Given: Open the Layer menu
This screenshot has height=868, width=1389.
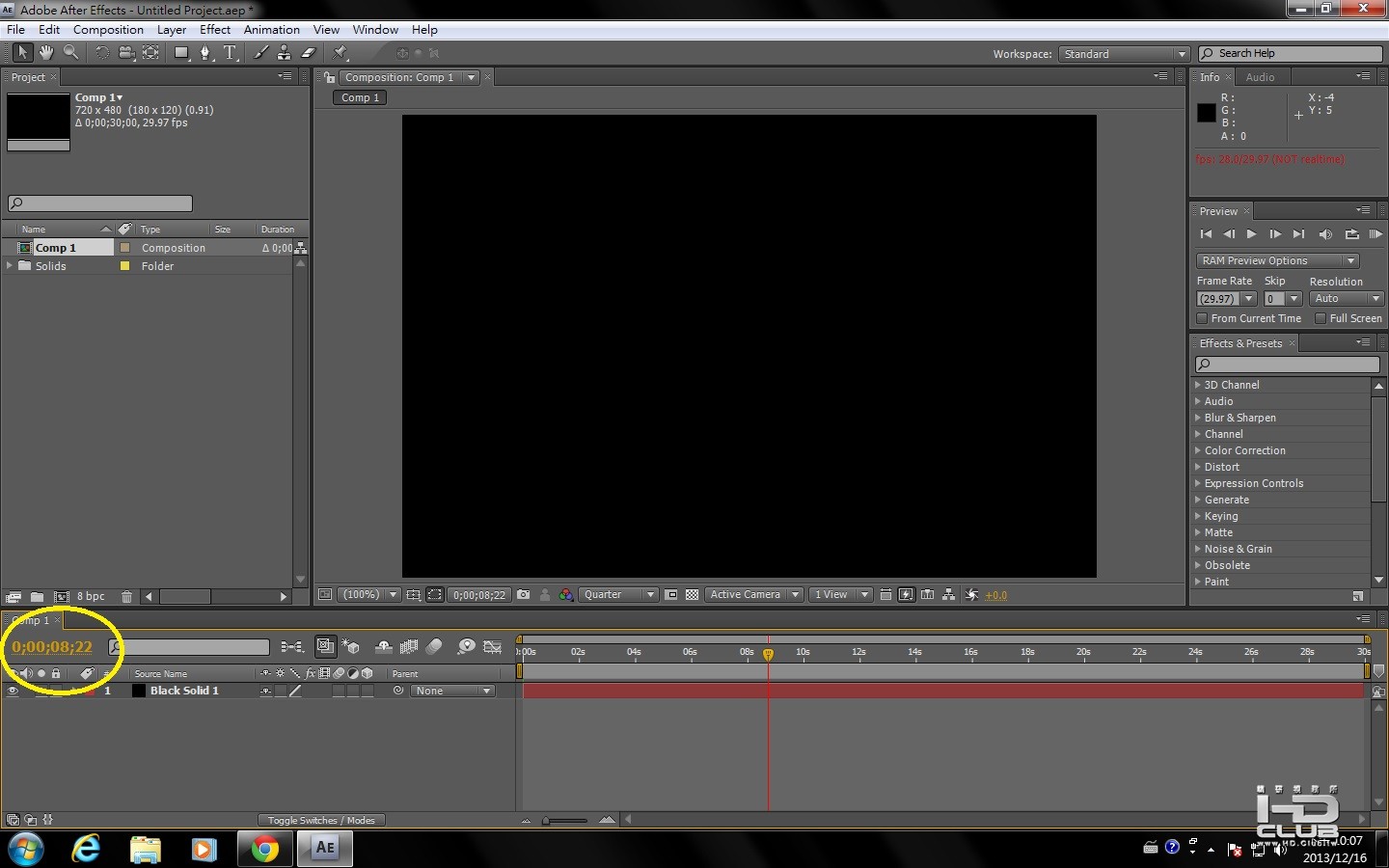Looking at the screenshot, I should tap(172, 30).
